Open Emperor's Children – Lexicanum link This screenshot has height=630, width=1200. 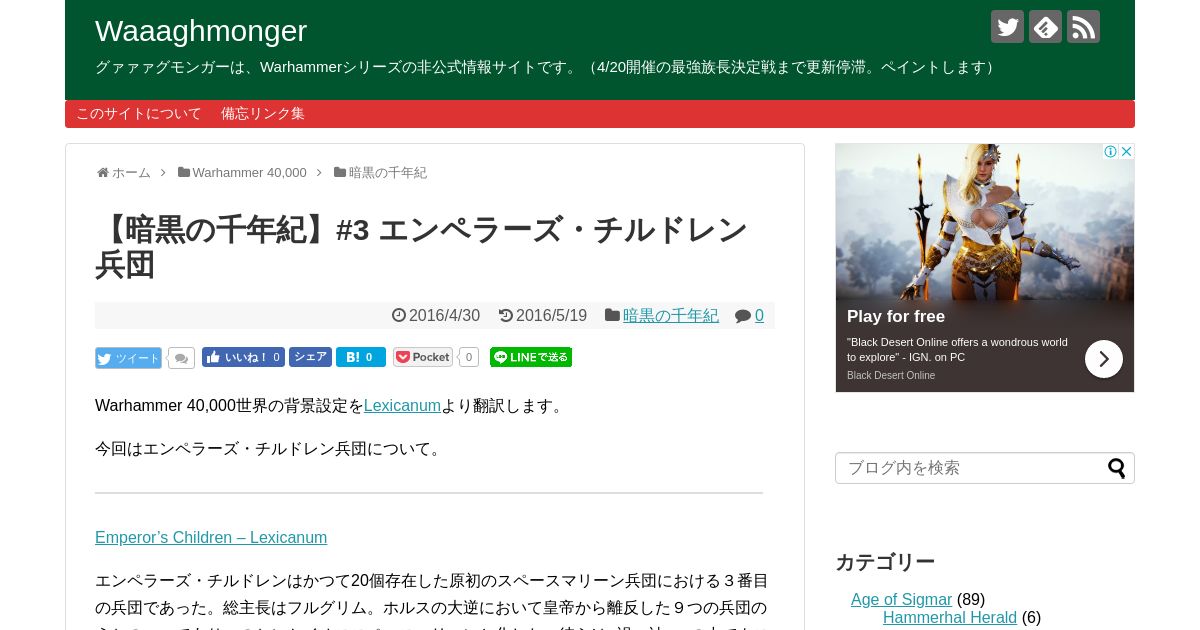click(x=211, y=538)
